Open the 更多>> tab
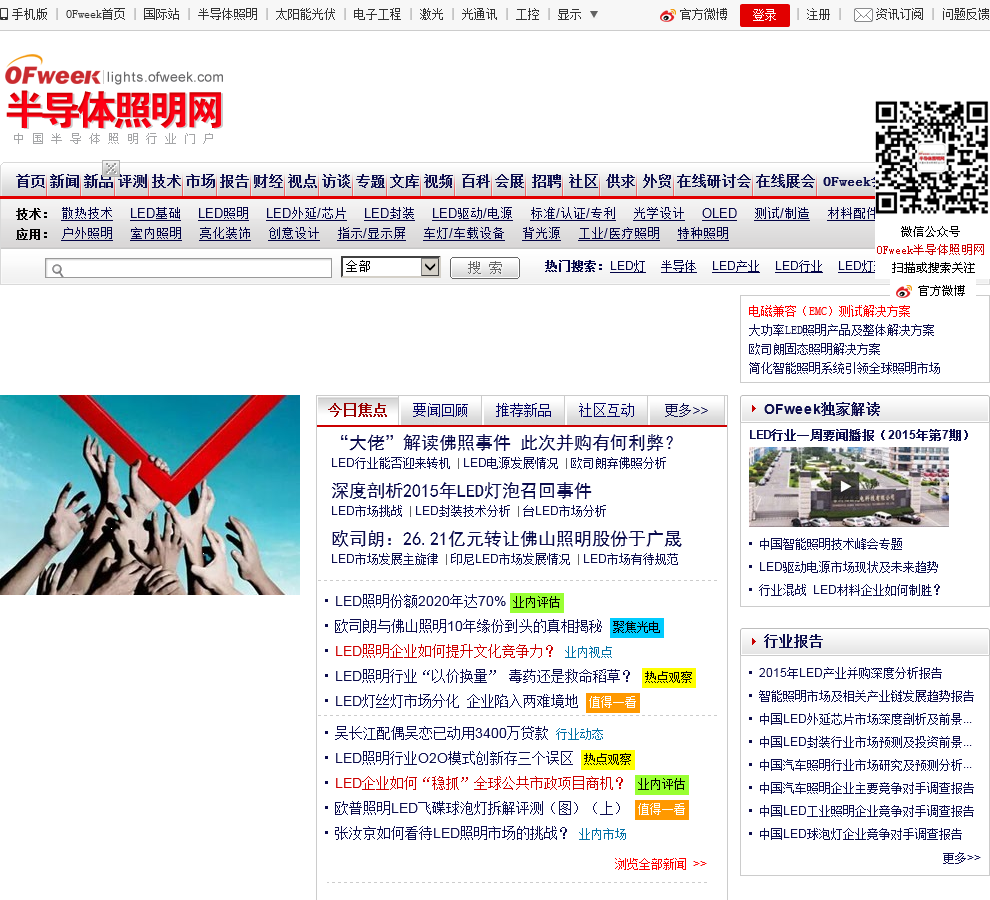Image resolution: width=990 pixels, height=900 pixels. tap(687, 411)
